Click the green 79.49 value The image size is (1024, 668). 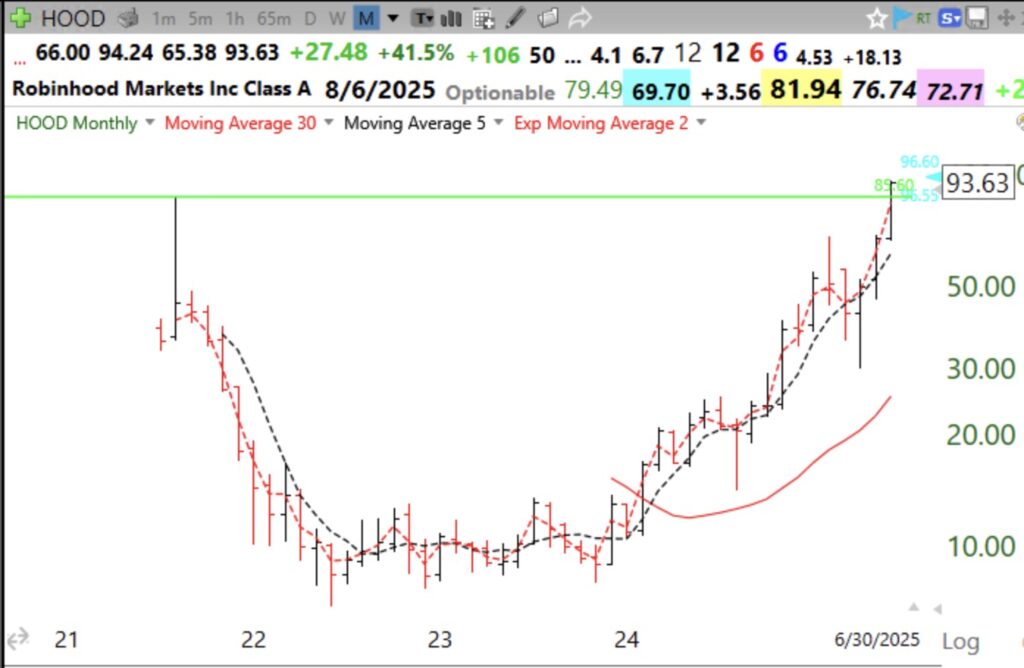coord(593,90)
